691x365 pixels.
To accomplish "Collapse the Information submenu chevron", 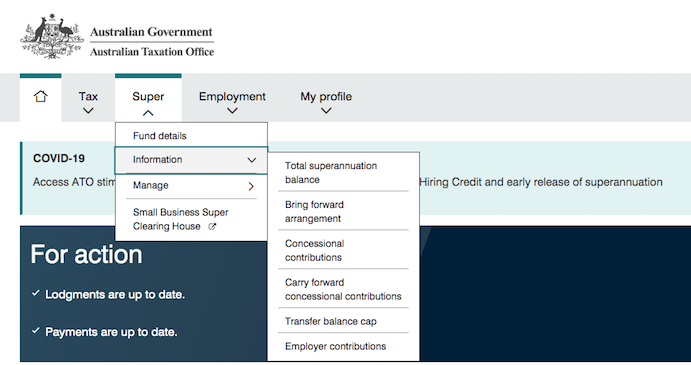I will [x=252, y=160].
